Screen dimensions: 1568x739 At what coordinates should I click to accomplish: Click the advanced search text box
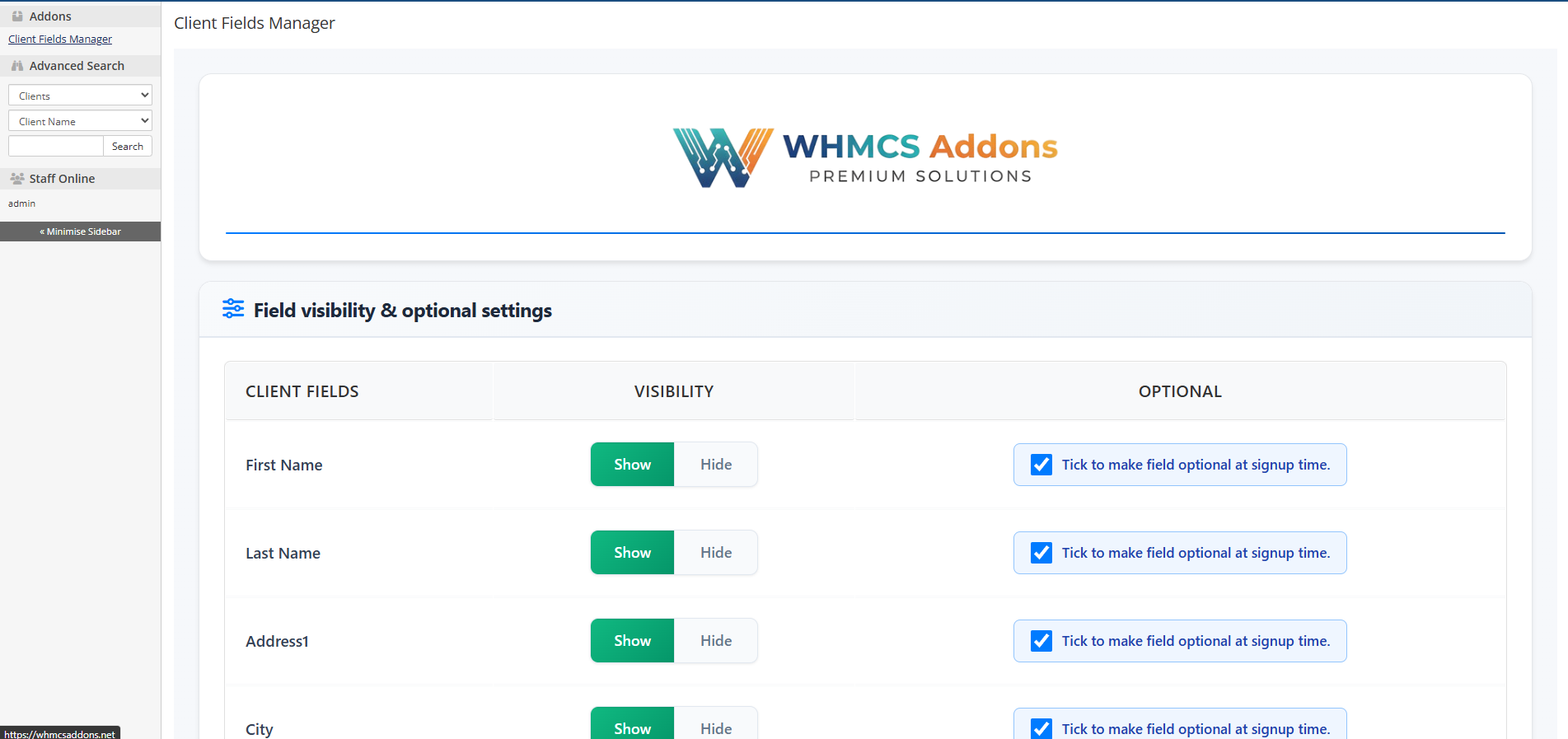click(x=56, y=146)
